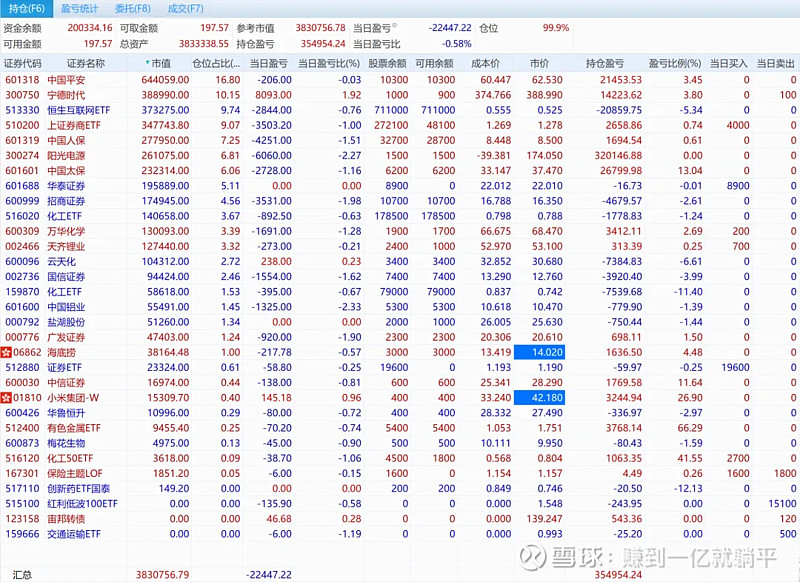Click the 当日盈亏比(%) column header

pos(329,64)
